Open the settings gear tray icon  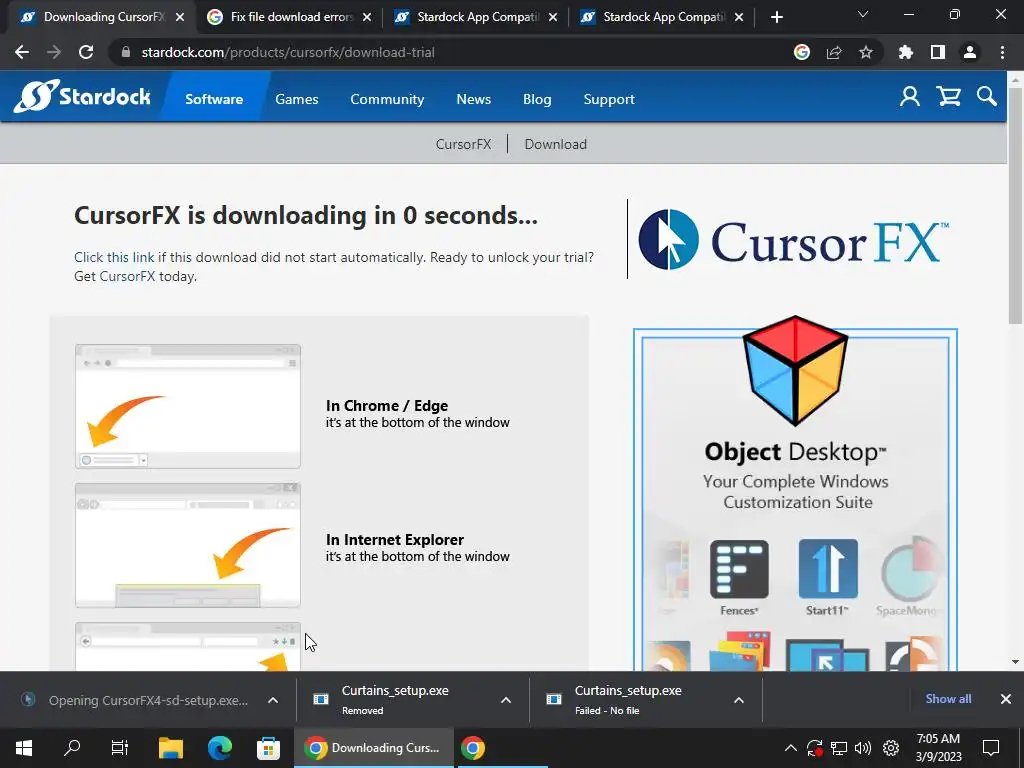[x=891, y=748]
